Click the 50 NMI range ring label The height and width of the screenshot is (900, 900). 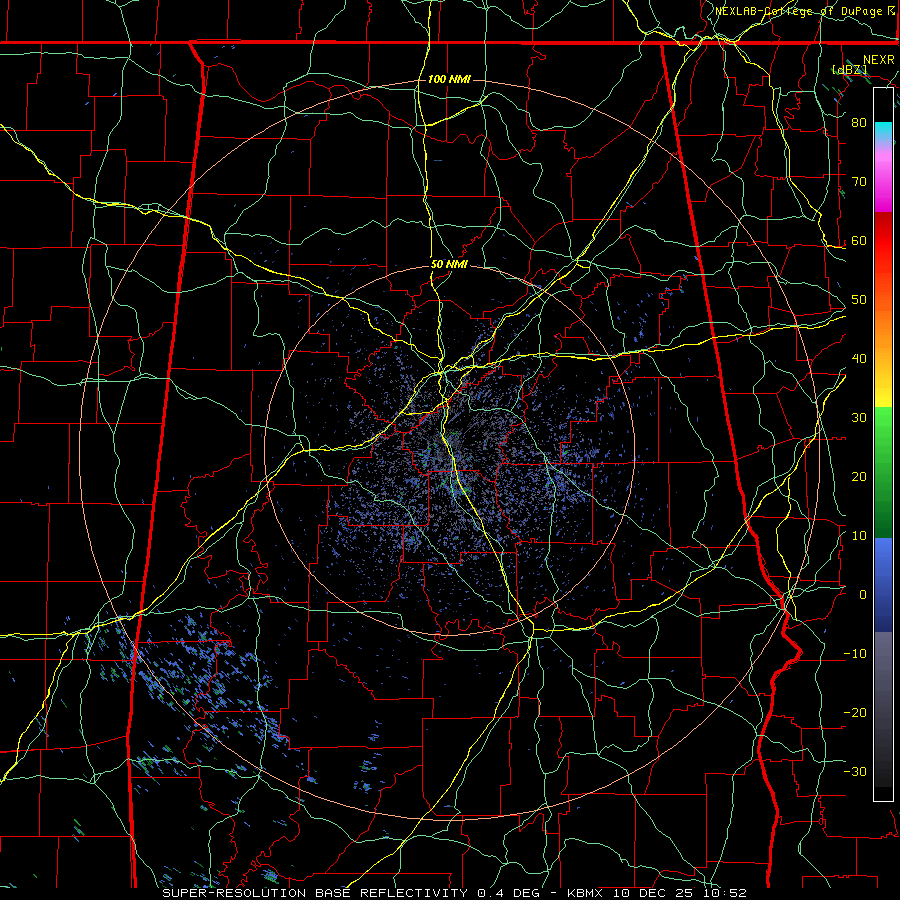(449, 265)
